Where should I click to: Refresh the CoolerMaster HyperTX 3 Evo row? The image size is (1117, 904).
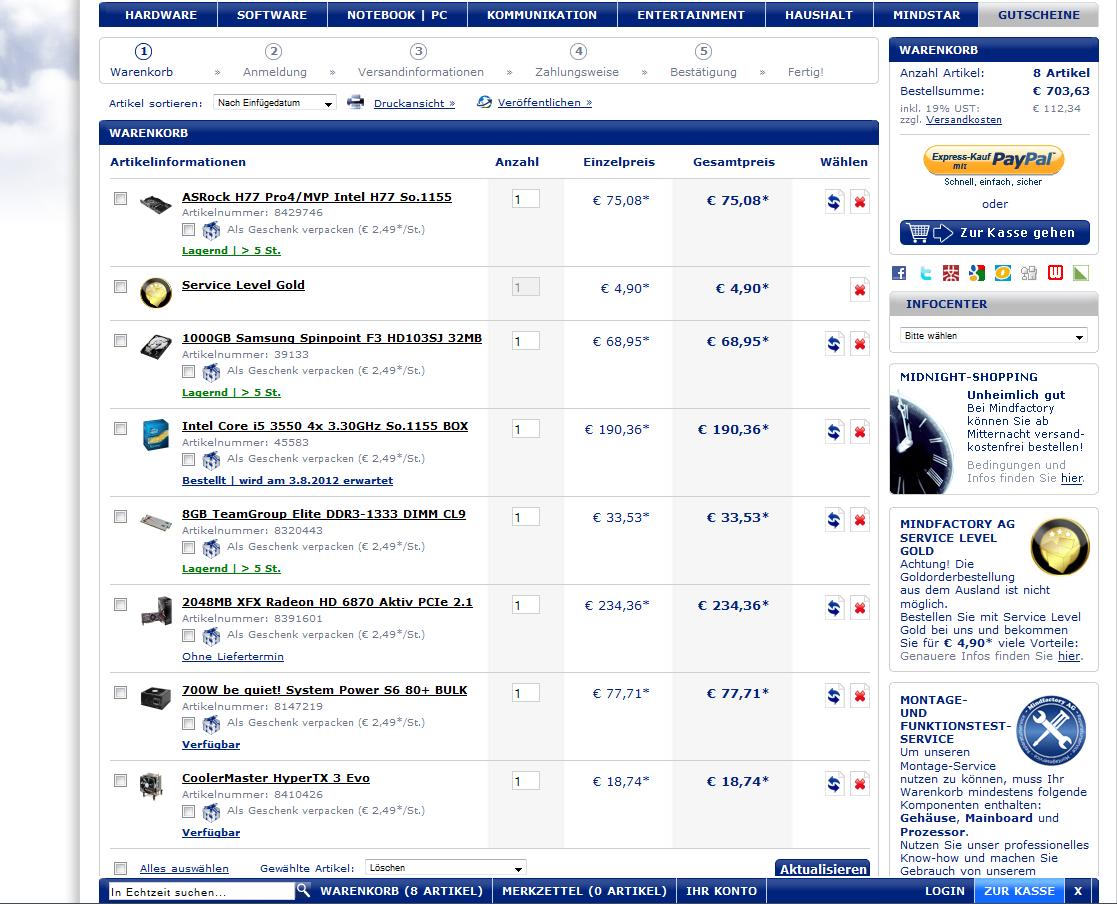pyautogui.click(x=834, y=784)
